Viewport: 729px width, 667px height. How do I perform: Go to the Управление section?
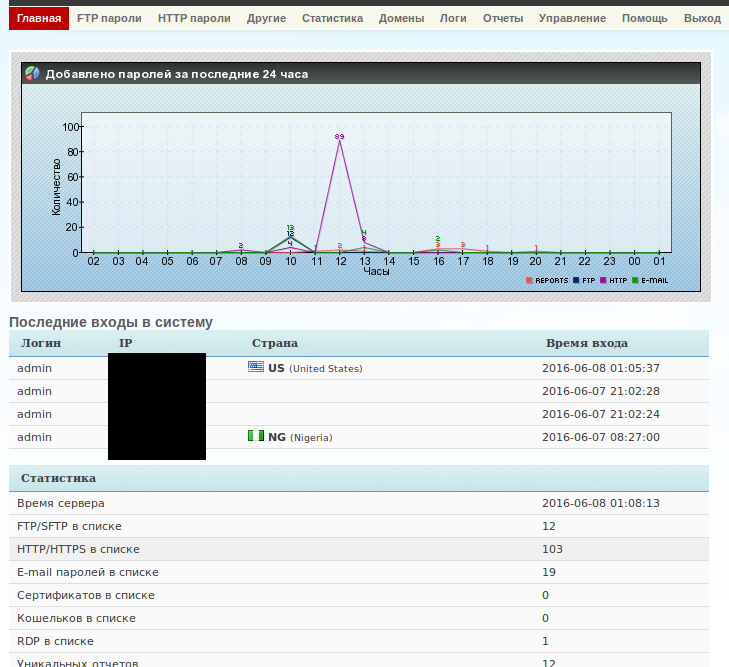coord(572,19)
